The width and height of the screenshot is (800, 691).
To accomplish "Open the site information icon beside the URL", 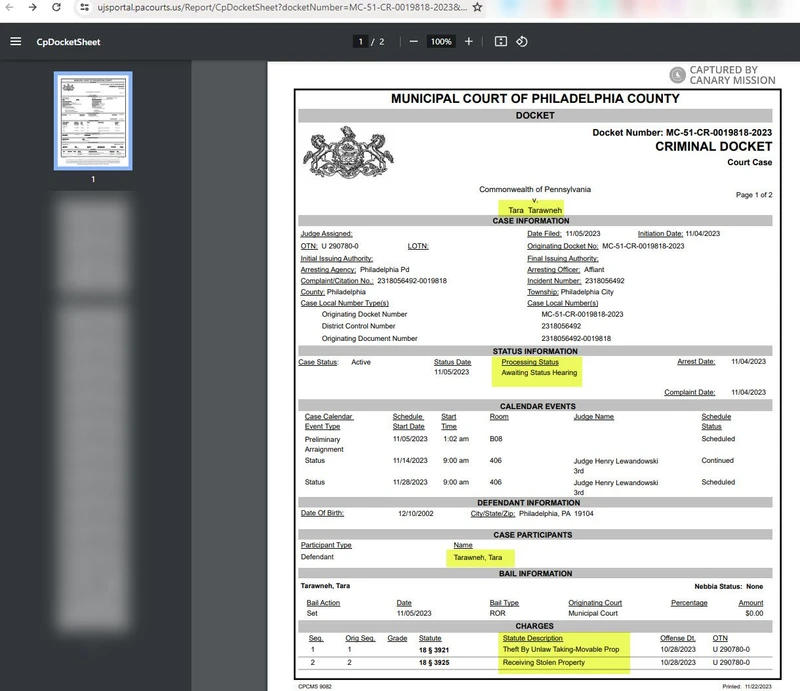I will (x=81, y=7).
